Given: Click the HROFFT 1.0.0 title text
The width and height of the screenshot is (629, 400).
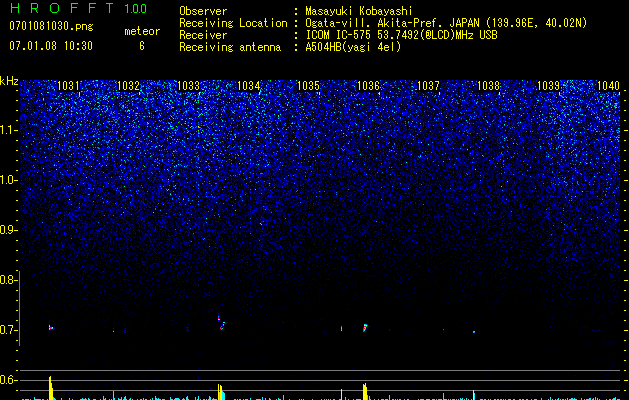Looking at the screenshot, I should point(78,8).
